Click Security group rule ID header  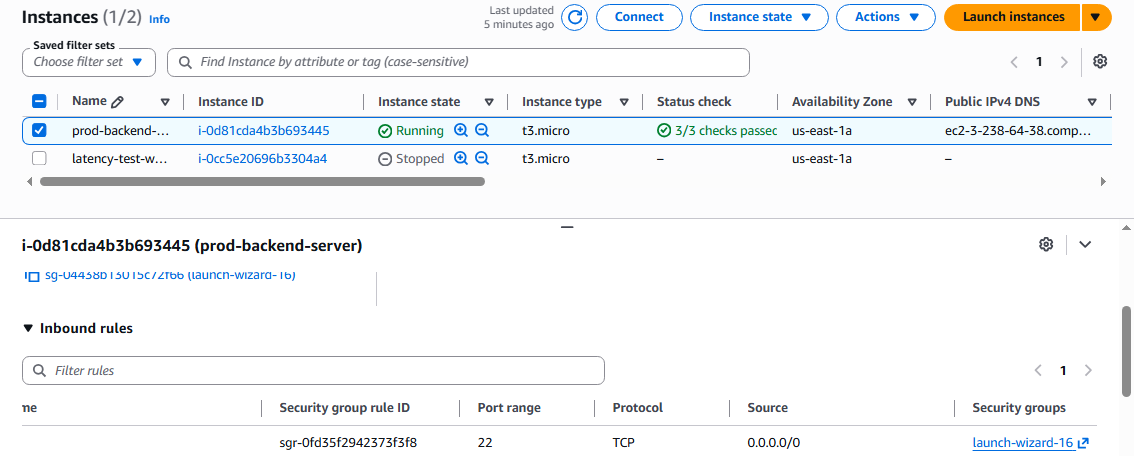tap(344, 408)
